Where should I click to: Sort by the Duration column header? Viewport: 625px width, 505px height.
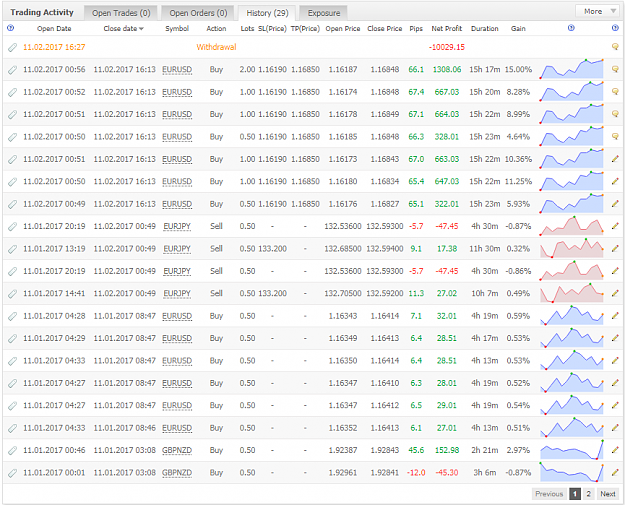pos(484,28)
